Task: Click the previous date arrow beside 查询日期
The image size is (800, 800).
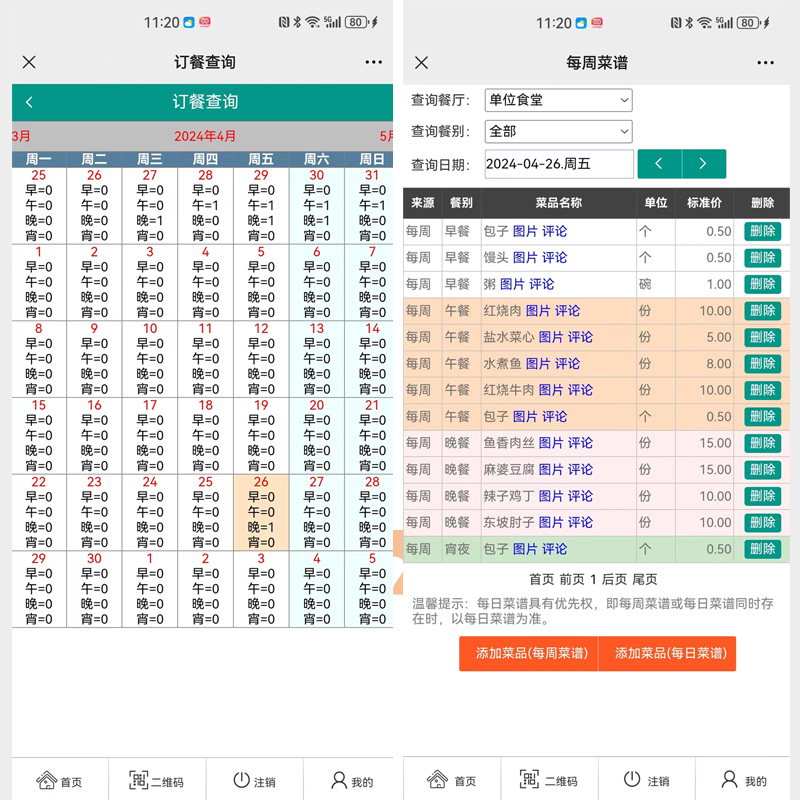Action: click(660, 163)
